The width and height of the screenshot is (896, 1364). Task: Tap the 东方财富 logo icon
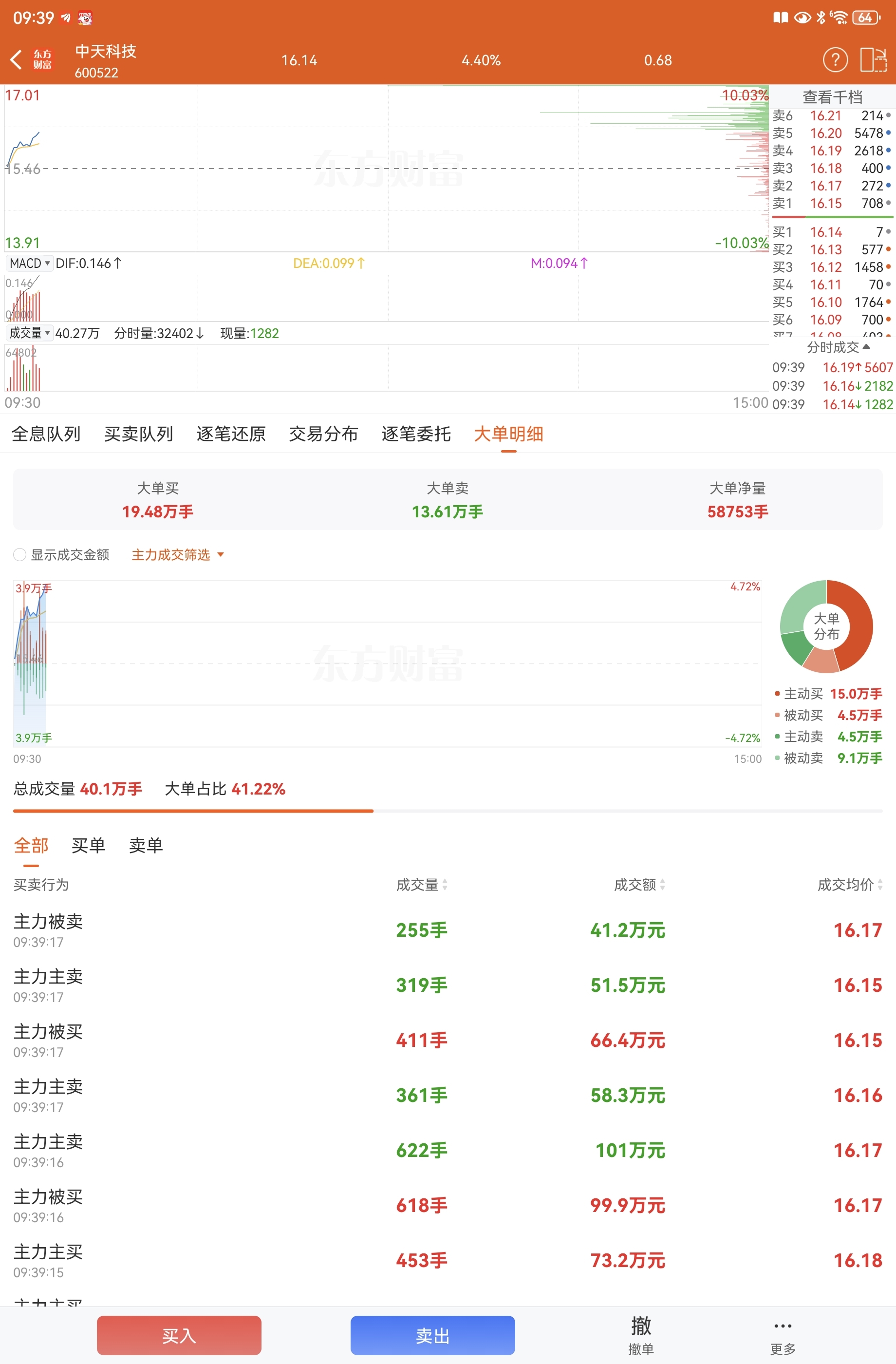tap(42, 59)
